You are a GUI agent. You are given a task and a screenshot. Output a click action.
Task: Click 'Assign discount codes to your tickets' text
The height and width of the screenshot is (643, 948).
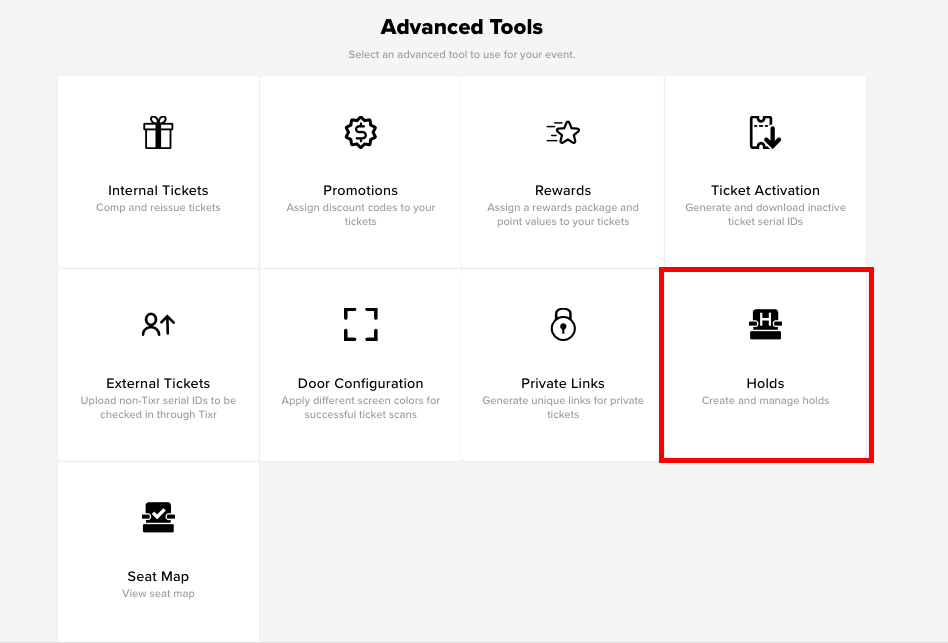pos(360,215)
